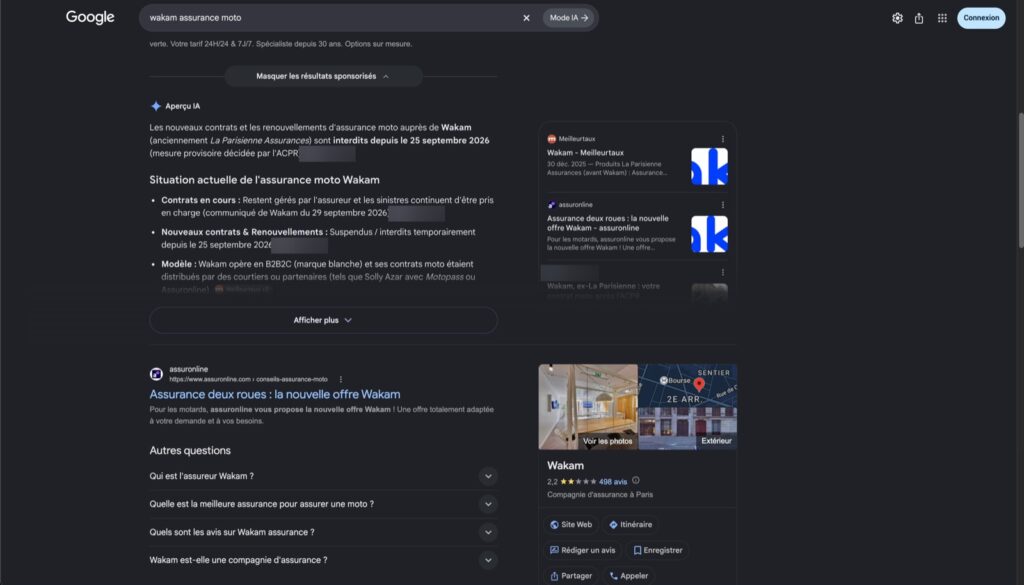
Task: Click the Partager button
Action: (571, 576)
